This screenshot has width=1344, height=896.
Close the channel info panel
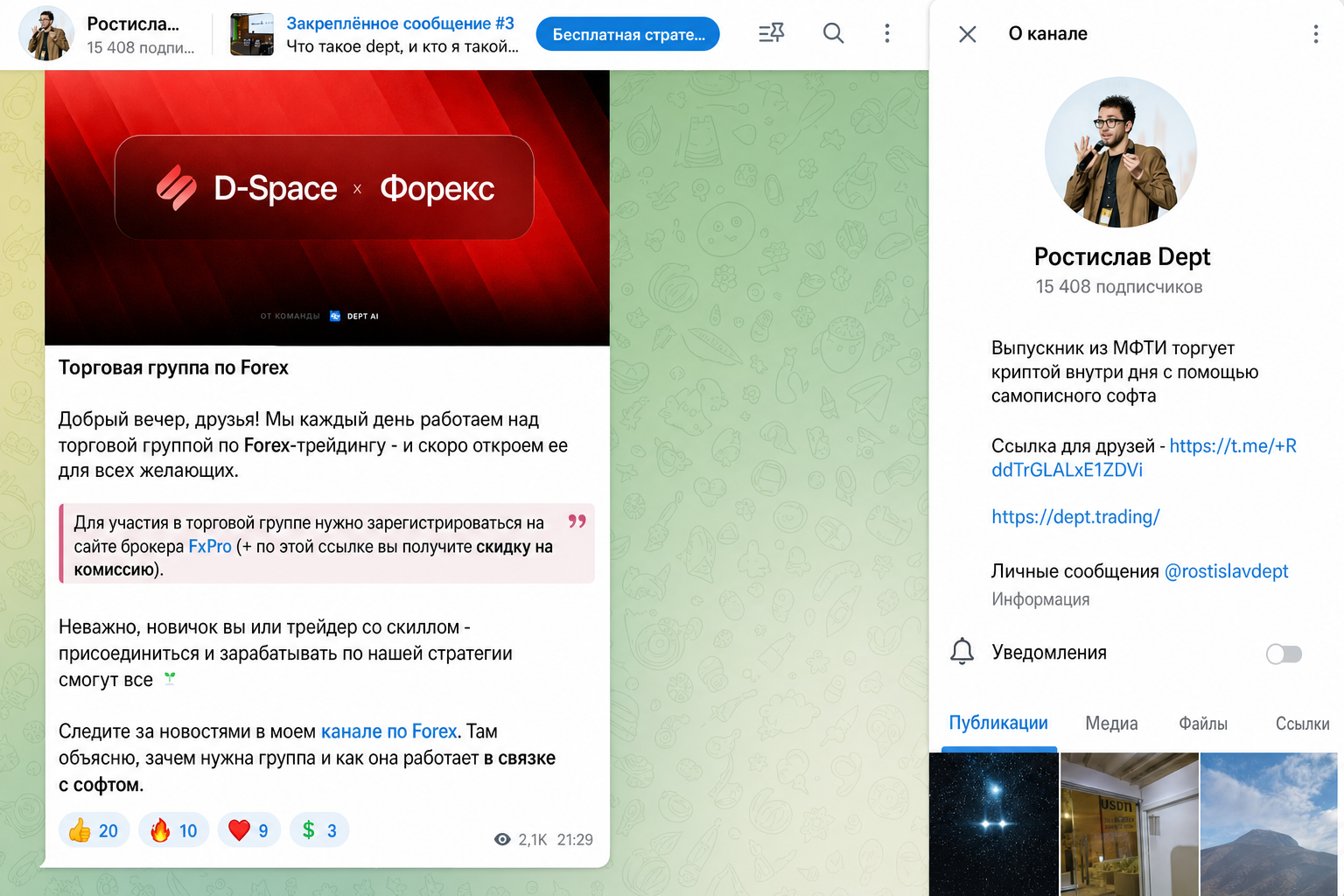pyautogui.click(x=967, y=34)
